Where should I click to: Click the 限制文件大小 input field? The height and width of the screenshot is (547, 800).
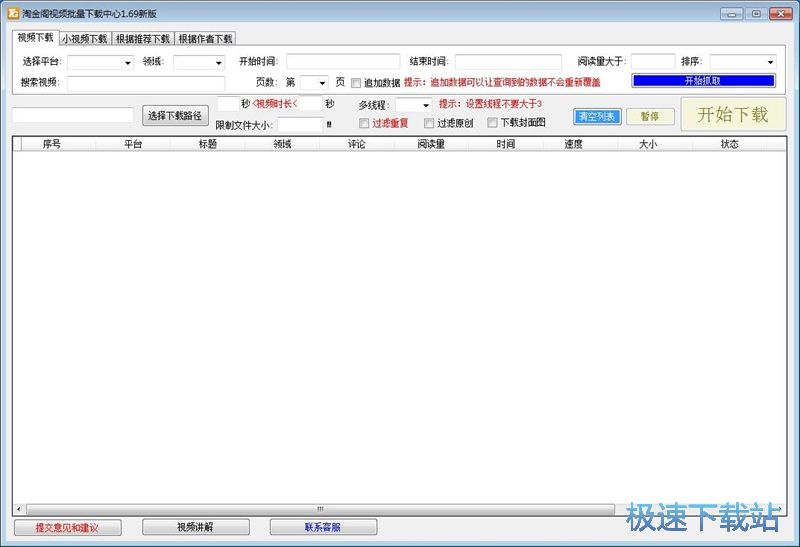click(301, 125)
